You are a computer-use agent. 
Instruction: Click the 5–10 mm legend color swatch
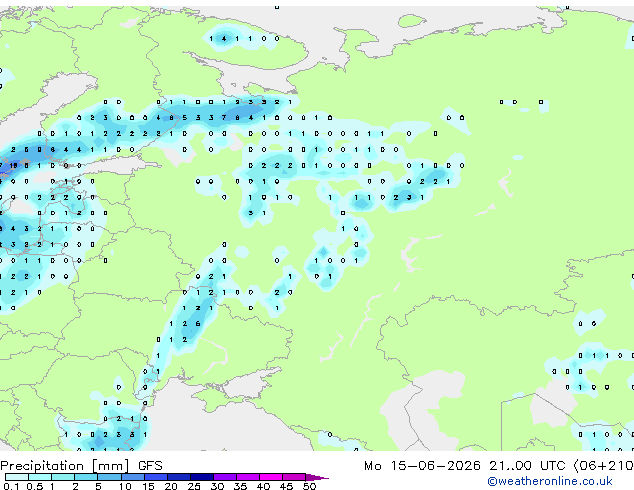(109, 477)
